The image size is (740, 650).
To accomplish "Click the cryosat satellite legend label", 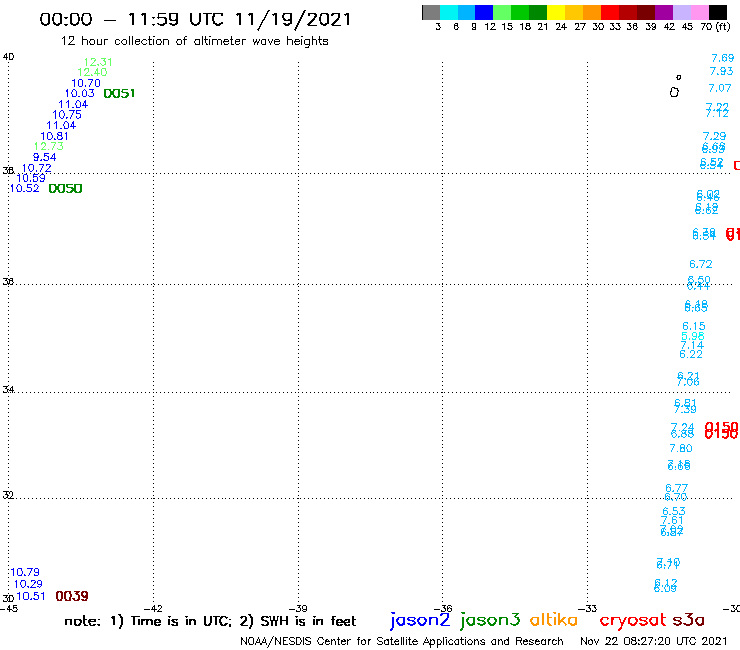I will [633, 620].
